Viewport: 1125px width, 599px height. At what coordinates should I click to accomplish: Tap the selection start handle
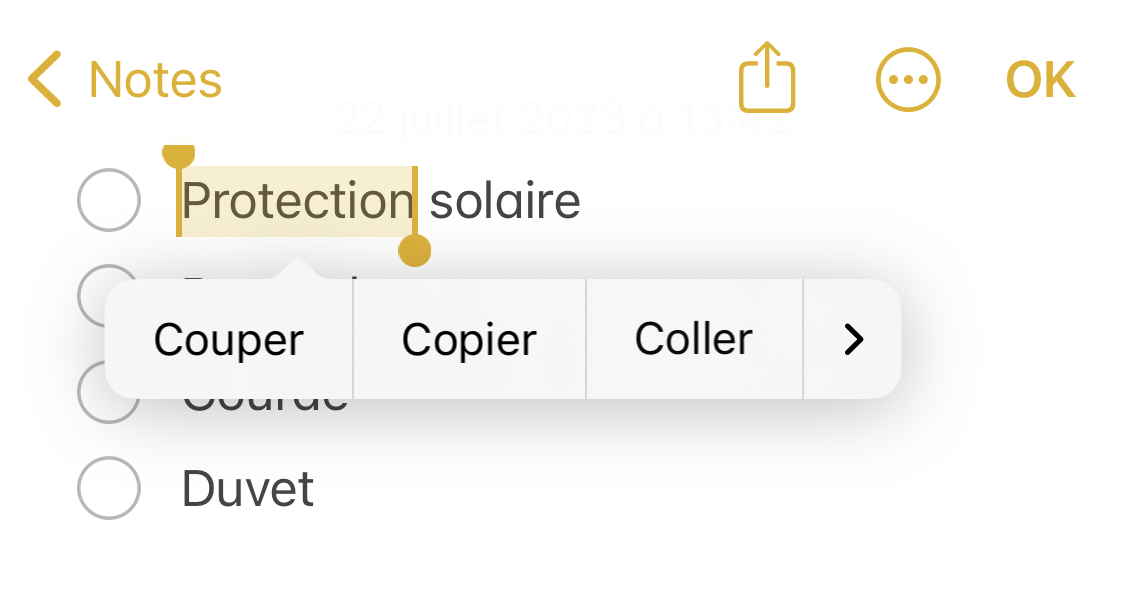(178, 157)
